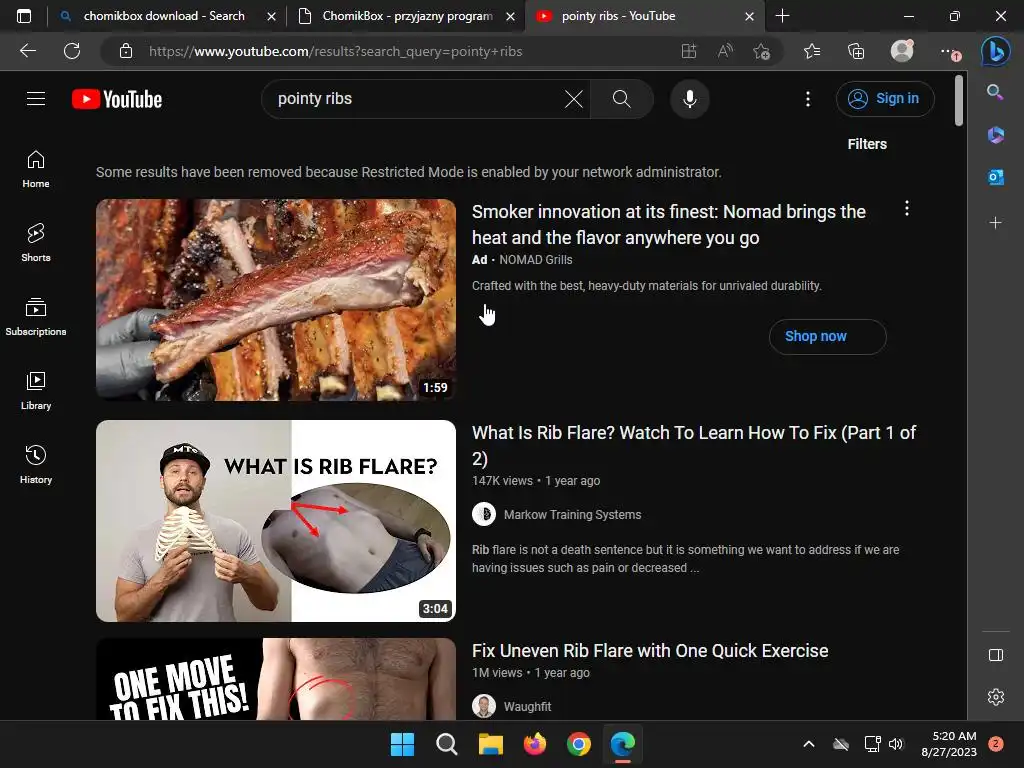
Task: Open volume control in system tray
Action: tap(895, 744)
